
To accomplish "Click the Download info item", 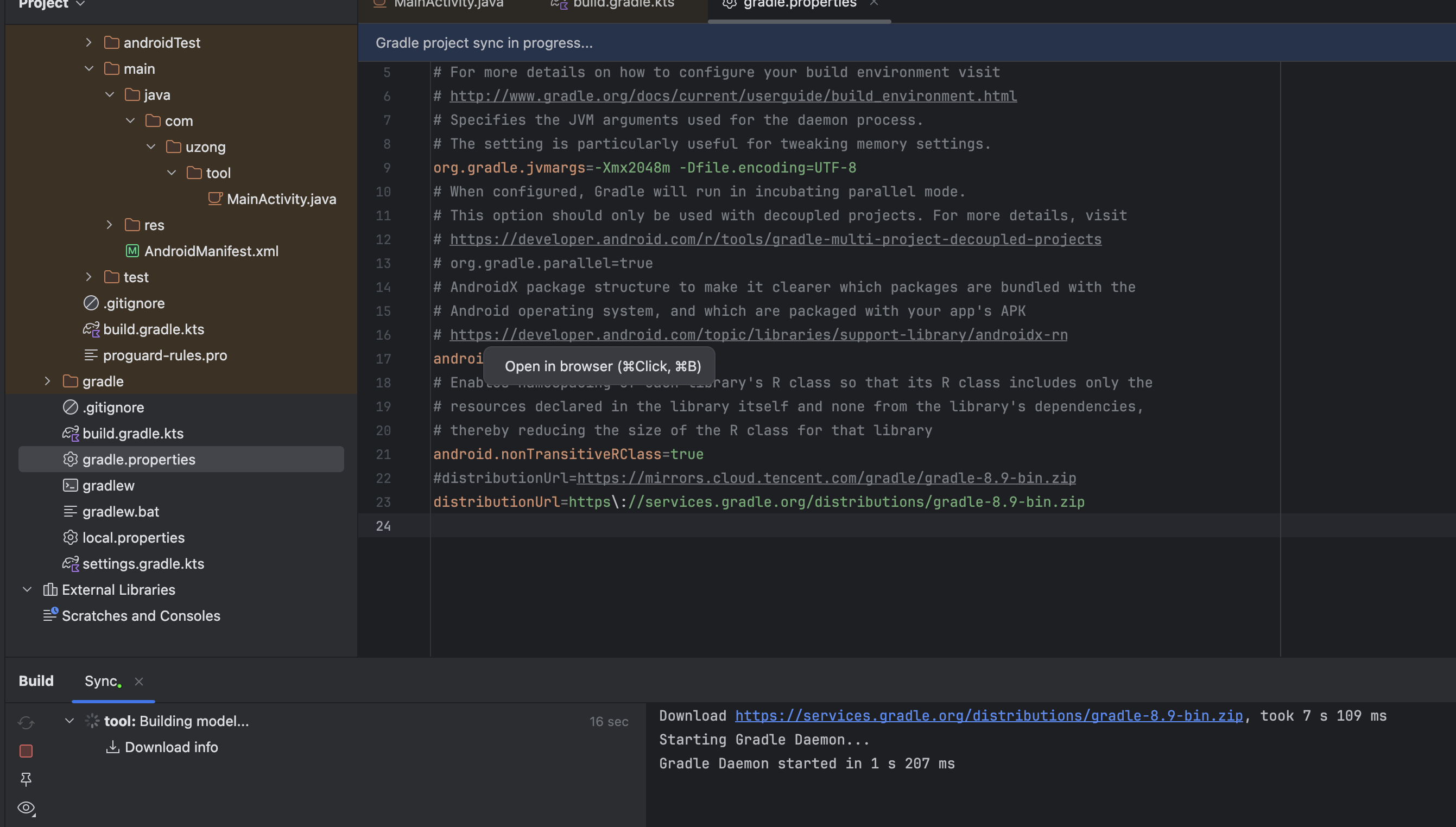I will [170, 747].
